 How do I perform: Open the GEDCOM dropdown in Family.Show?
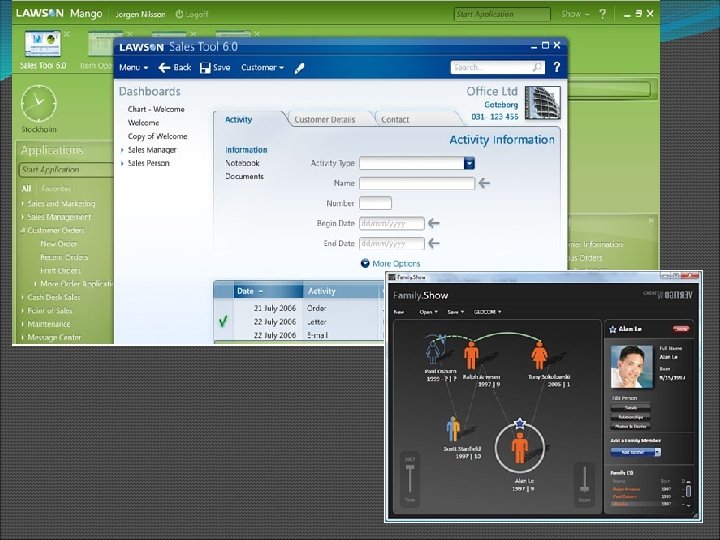(x=487, y=312)
